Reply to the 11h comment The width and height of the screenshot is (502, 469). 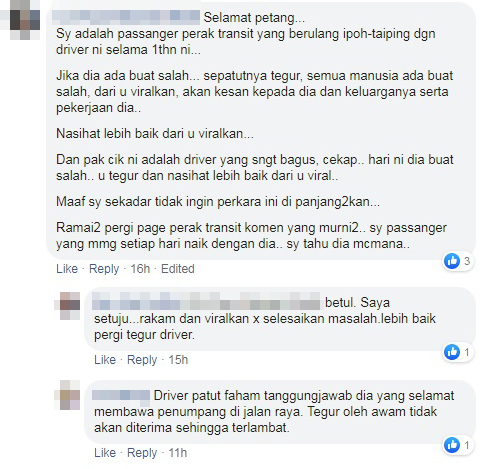(x=142, y=453)
